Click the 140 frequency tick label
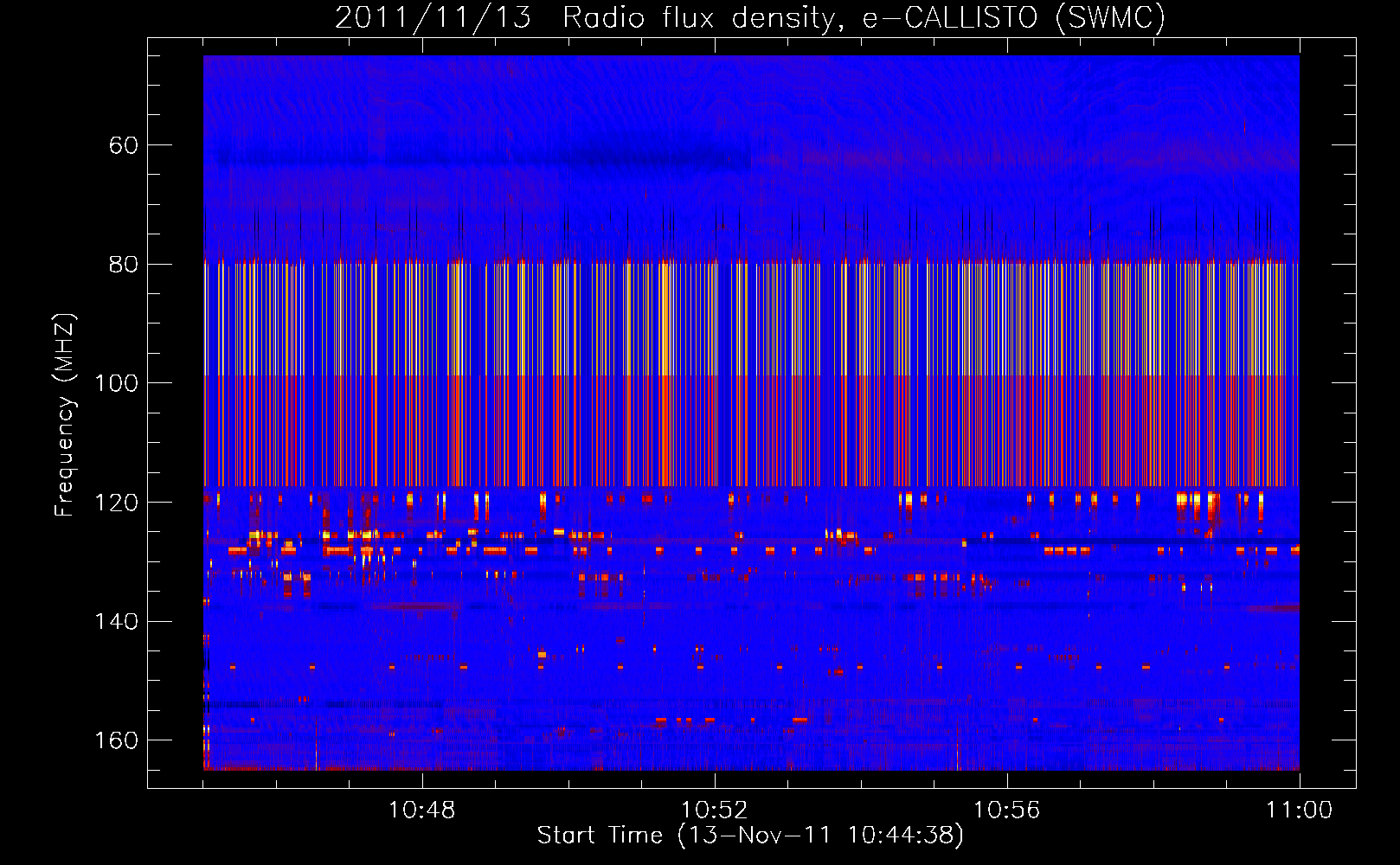Image resolution: width=1400 pixels, height=865 pixels. click(117, 622)
